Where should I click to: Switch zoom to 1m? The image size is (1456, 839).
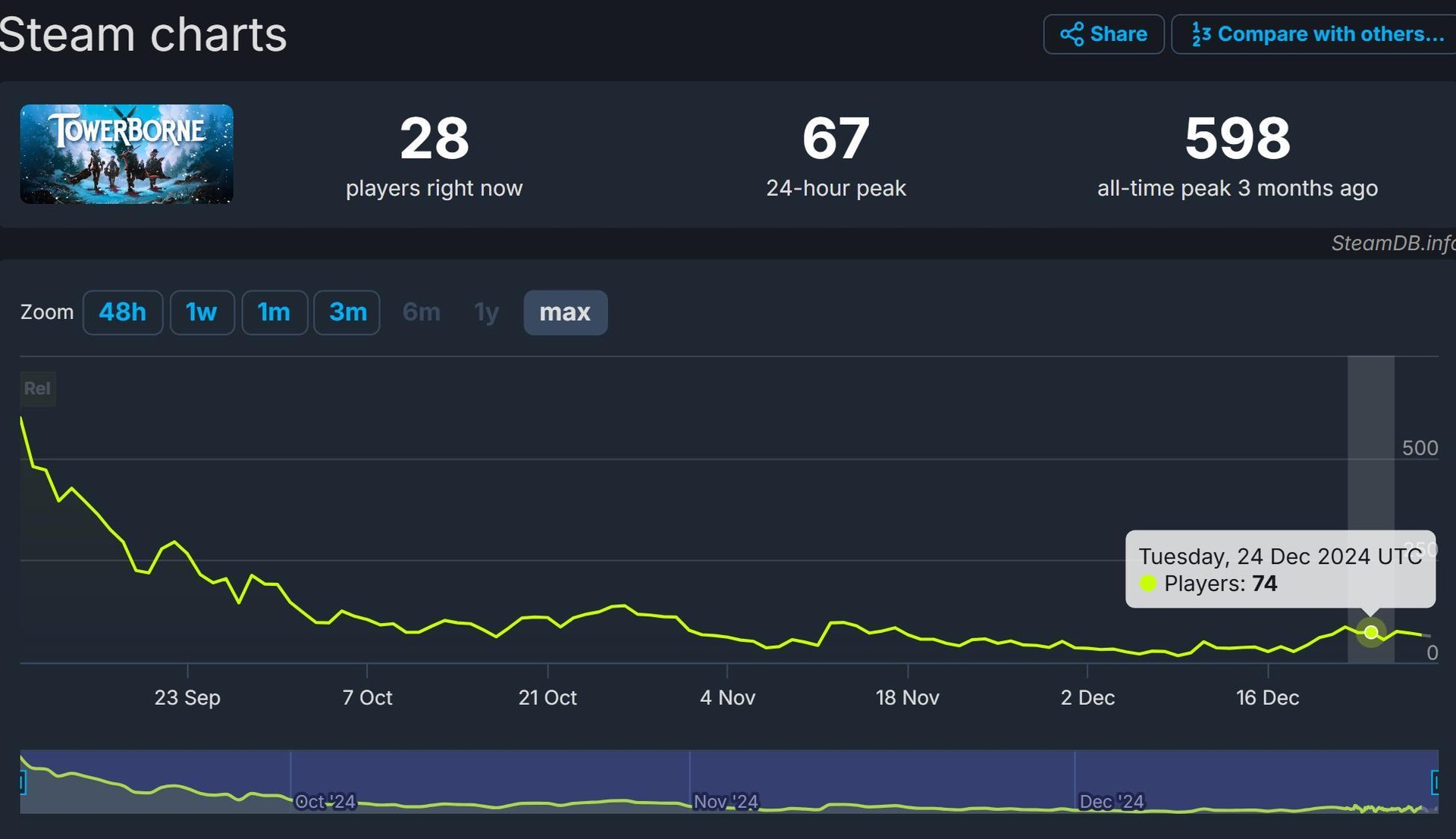pos(274,312)
